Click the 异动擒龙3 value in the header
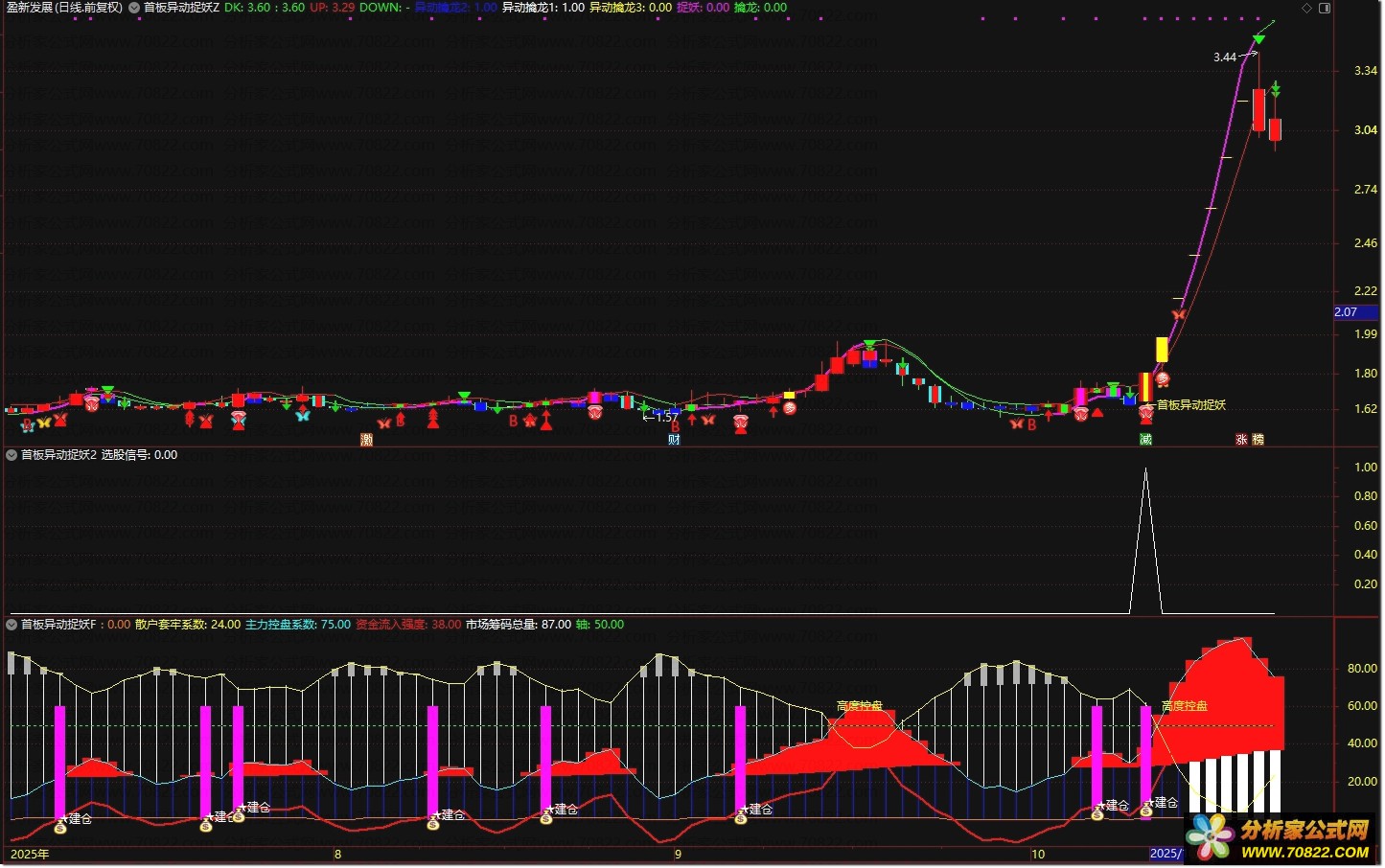Viewport: 1385px width, 868px height. pos(631,8)
